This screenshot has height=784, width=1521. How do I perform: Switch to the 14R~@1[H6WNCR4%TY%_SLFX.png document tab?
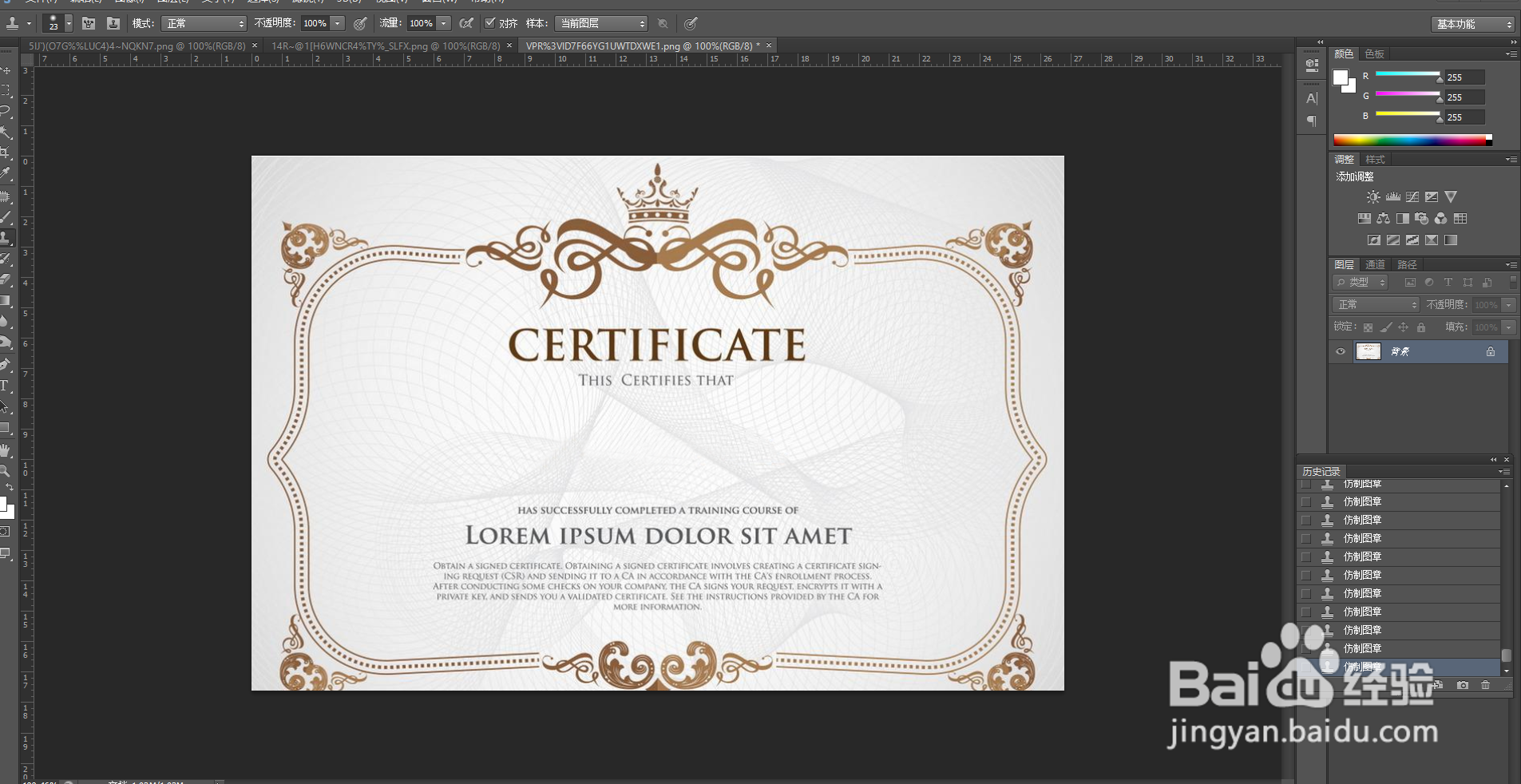tap(386, 46)
